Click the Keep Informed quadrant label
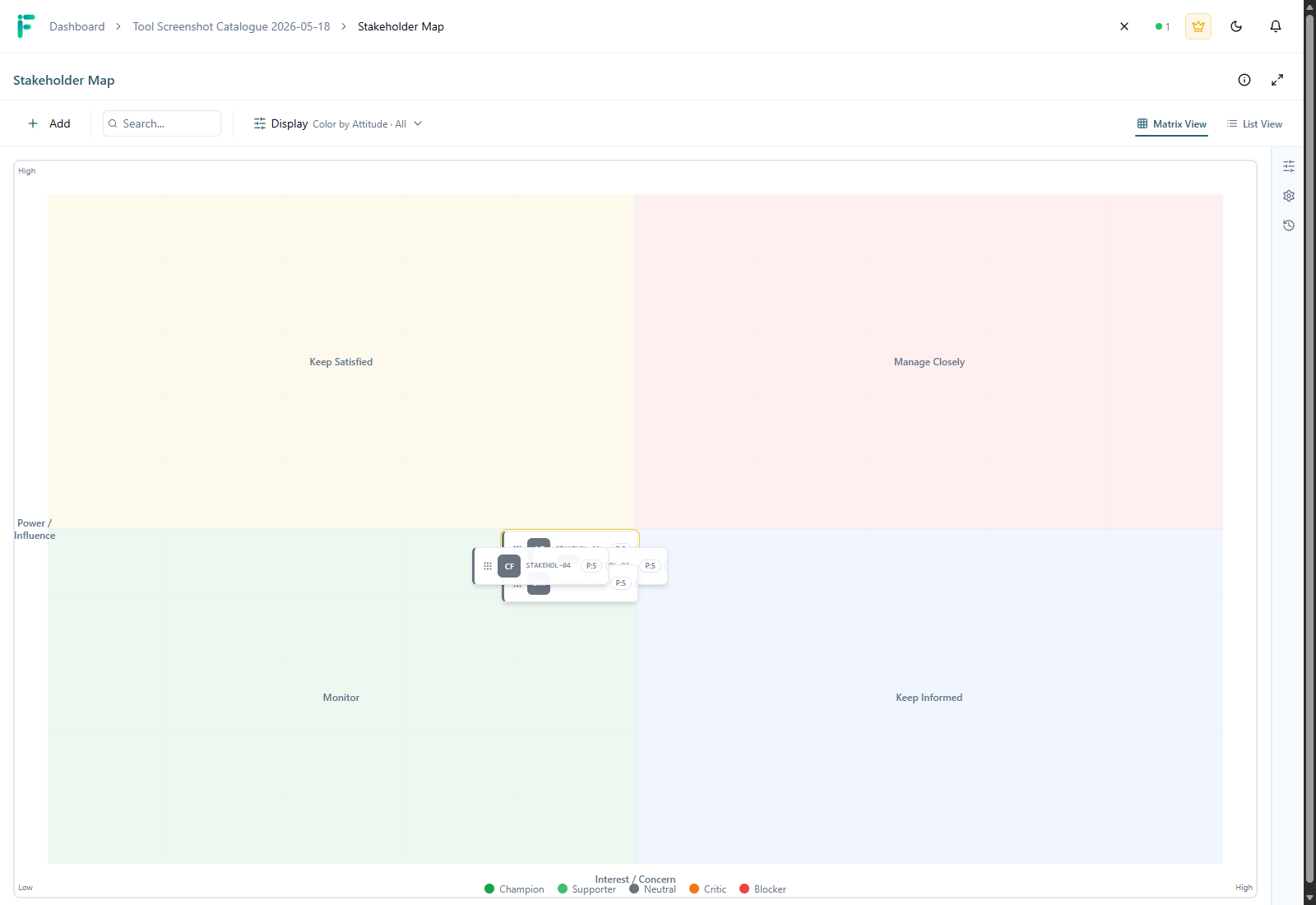This screenshot has width=1316, height=905. [x=929, y=698]
